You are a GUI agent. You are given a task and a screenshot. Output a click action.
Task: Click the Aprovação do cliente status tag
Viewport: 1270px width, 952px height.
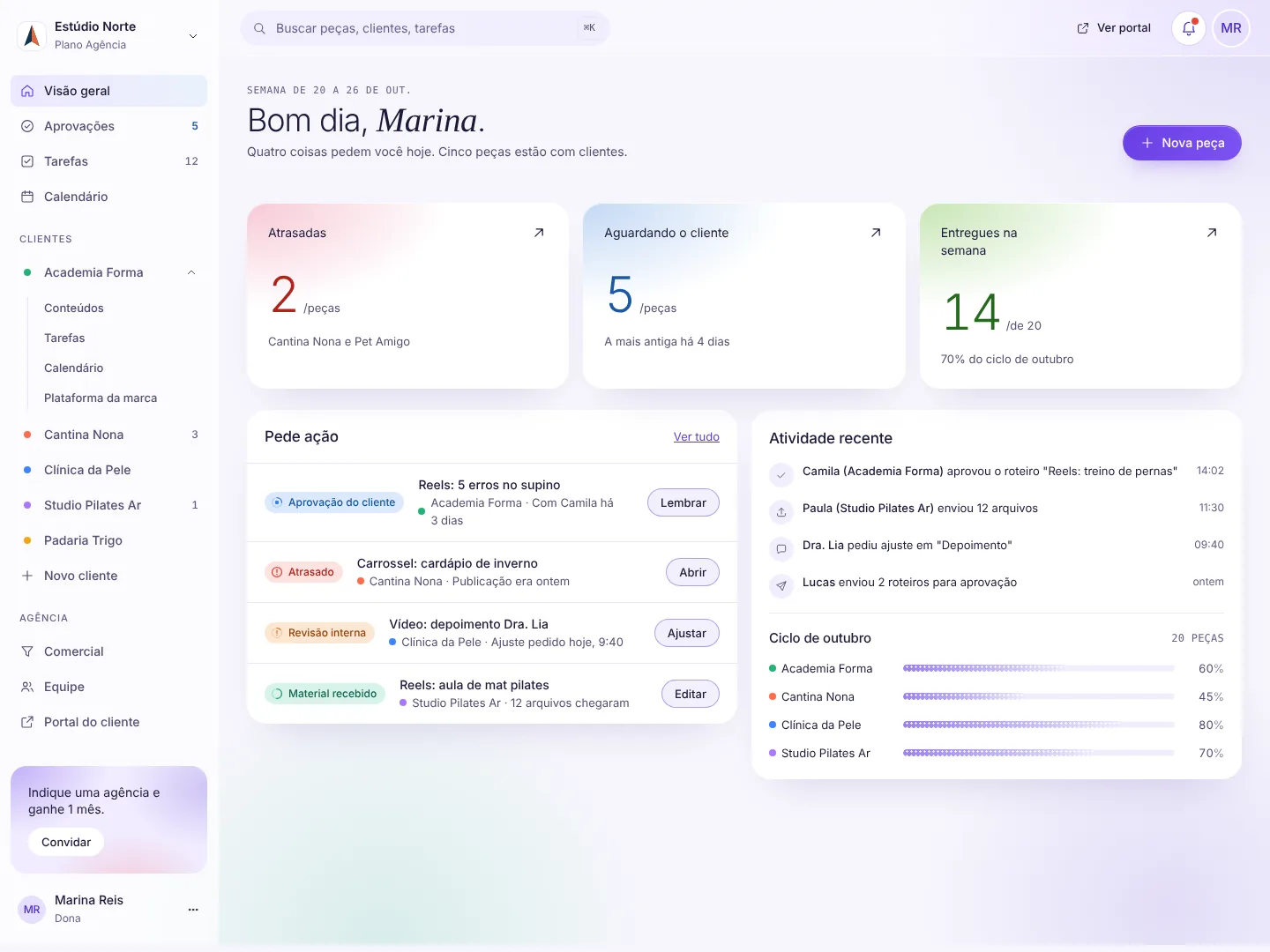334,502
